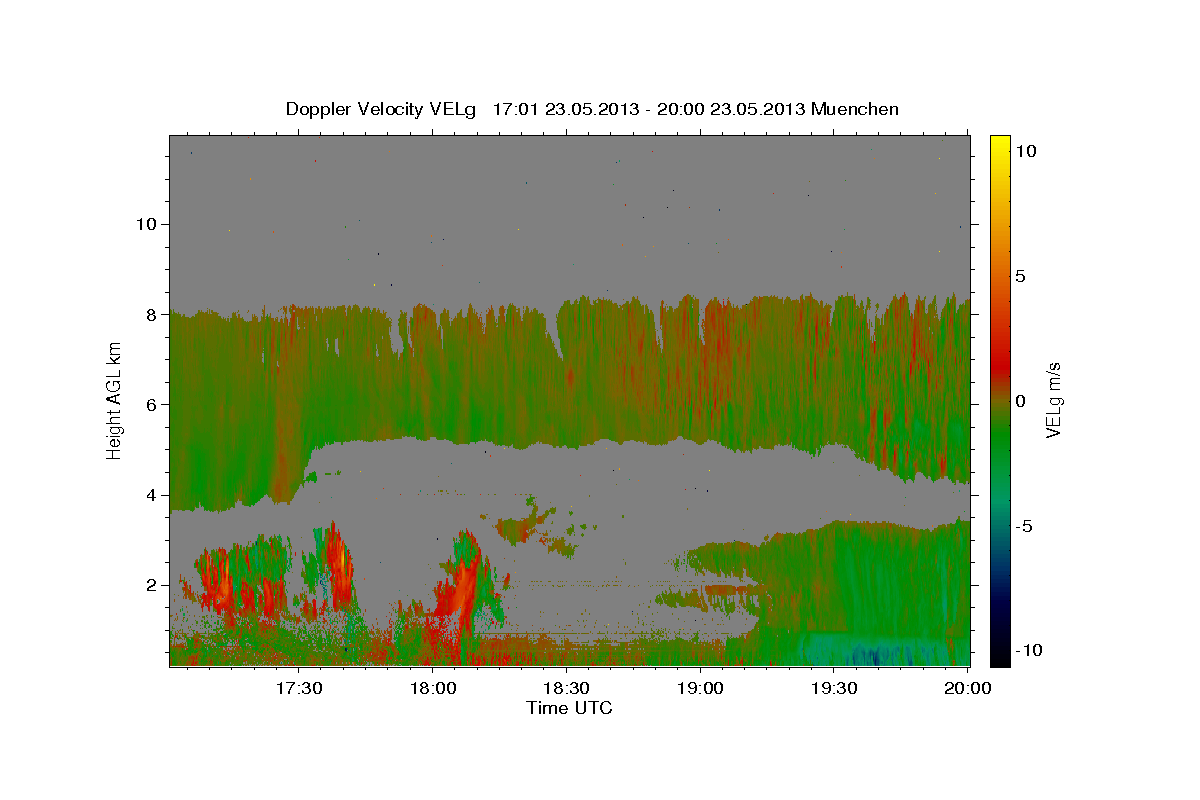Click the 'Muenchen' location label in title
The width and height of the screenshot is (1200, 800).
(x=856, y=109)
